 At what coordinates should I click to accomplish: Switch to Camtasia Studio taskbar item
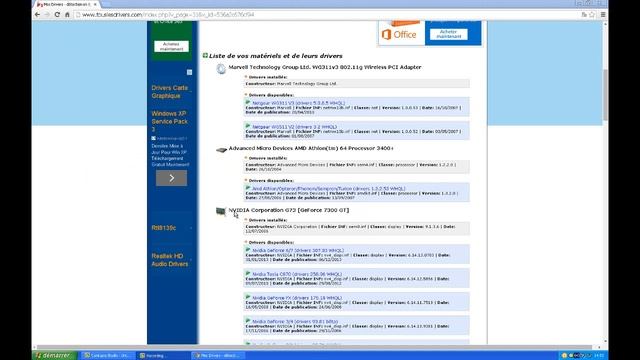[x=107, y=356]
